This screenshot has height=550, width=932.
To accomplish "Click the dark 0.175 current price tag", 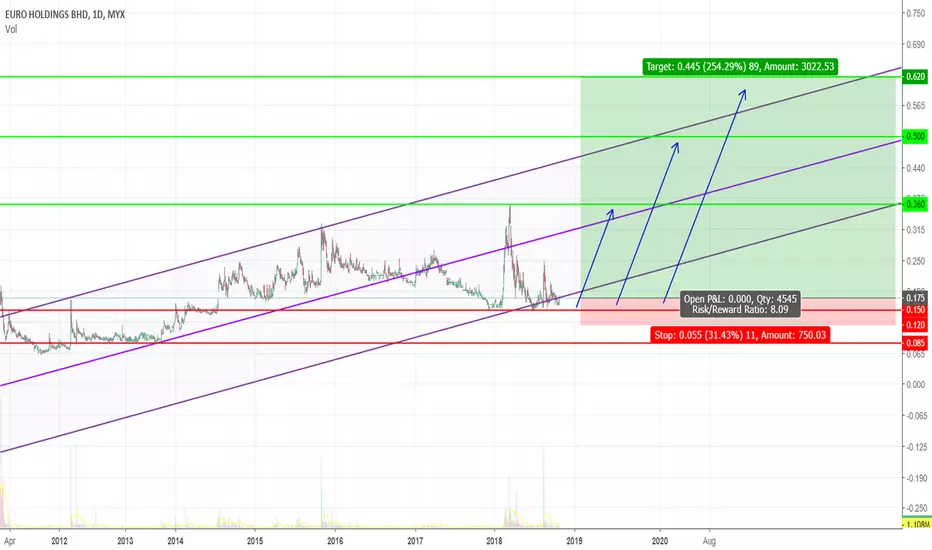I will tap(915, 298).
